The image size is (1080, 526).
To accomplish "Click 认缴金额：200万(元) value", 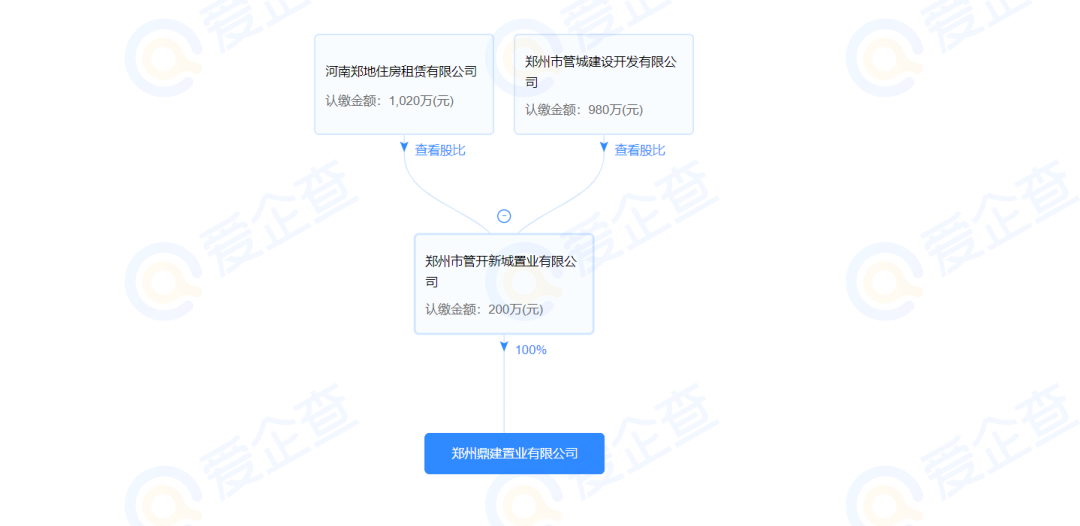I will click(x=484, y=309).
